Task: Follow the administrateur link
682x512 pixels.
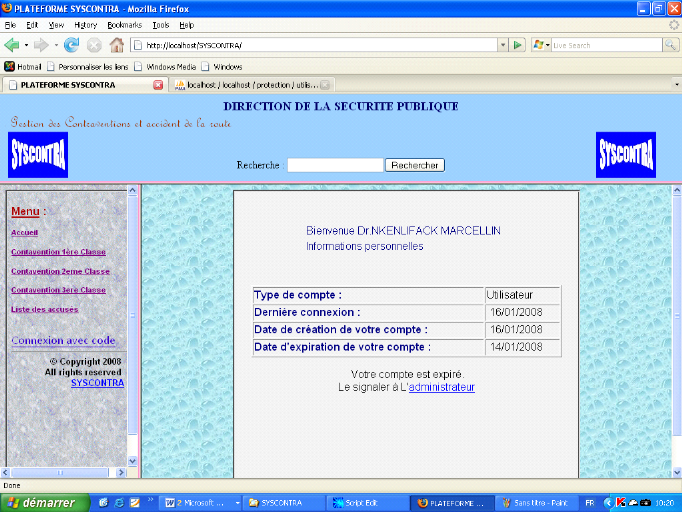Action: tap(441, 387)
